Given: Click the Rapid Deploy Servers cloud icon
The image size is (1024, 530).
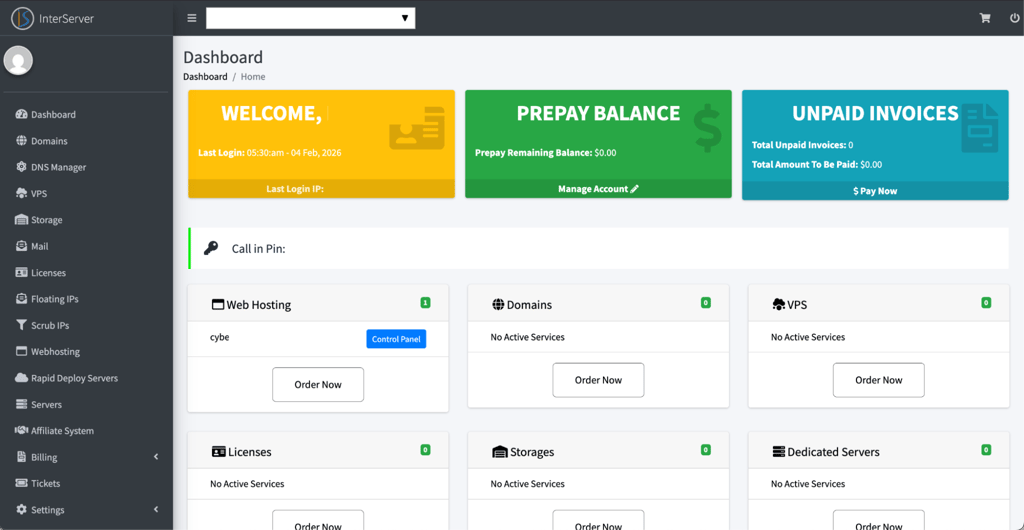Looking at the screenshot, I should click(x=21, y=378).
